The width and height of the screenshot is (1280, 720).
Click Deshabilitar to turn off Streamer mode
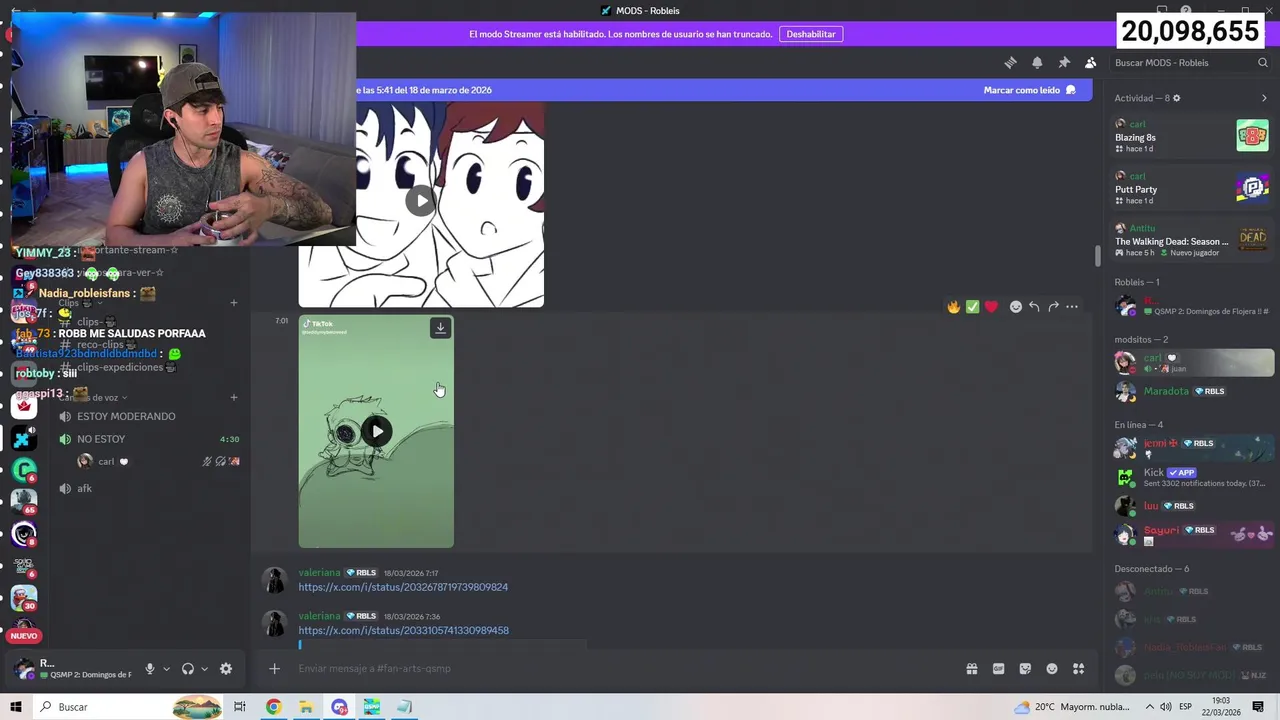coord(811,34)
